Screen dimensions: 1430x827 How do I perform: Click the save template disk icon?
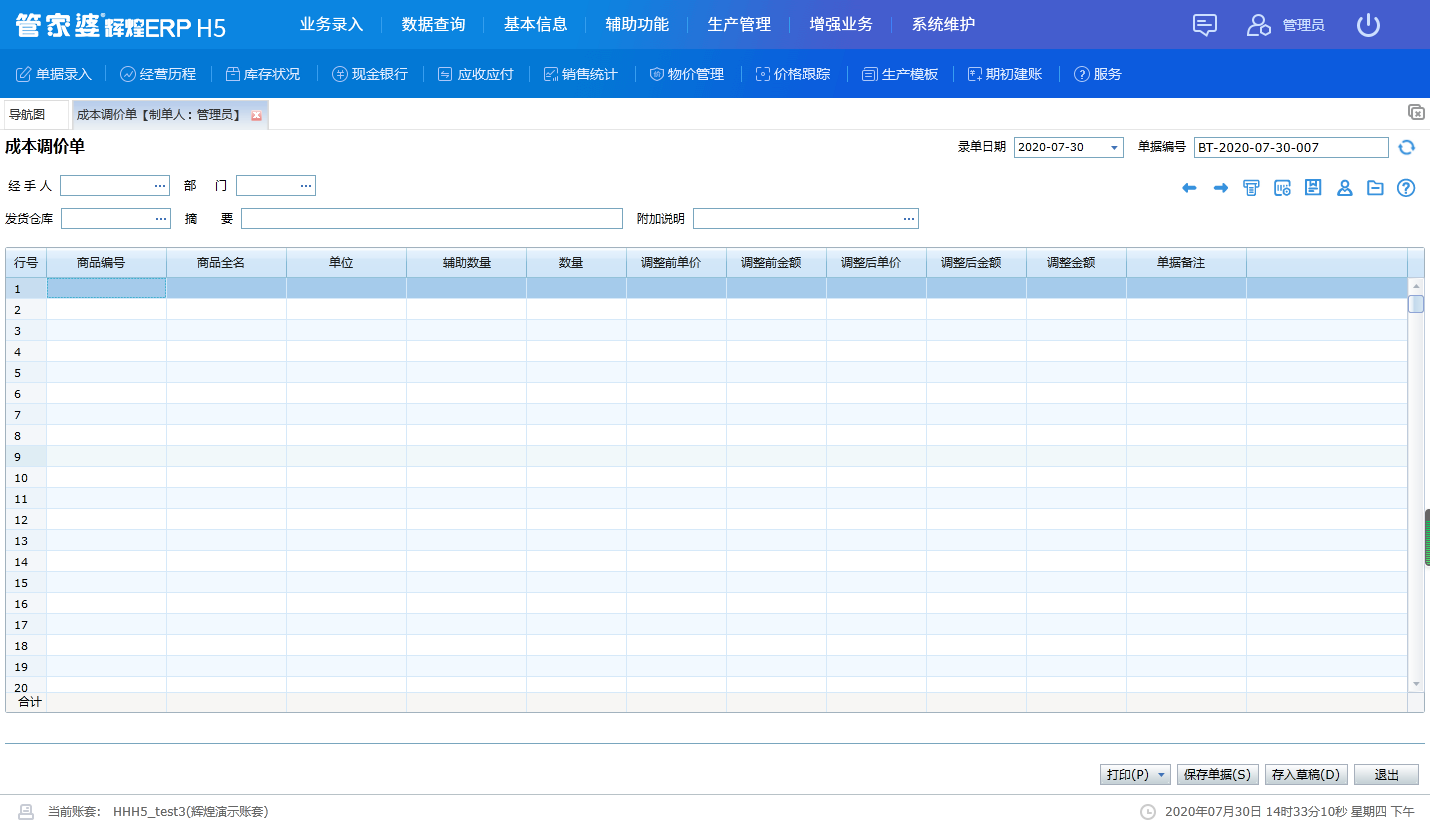click(1313, 188)
